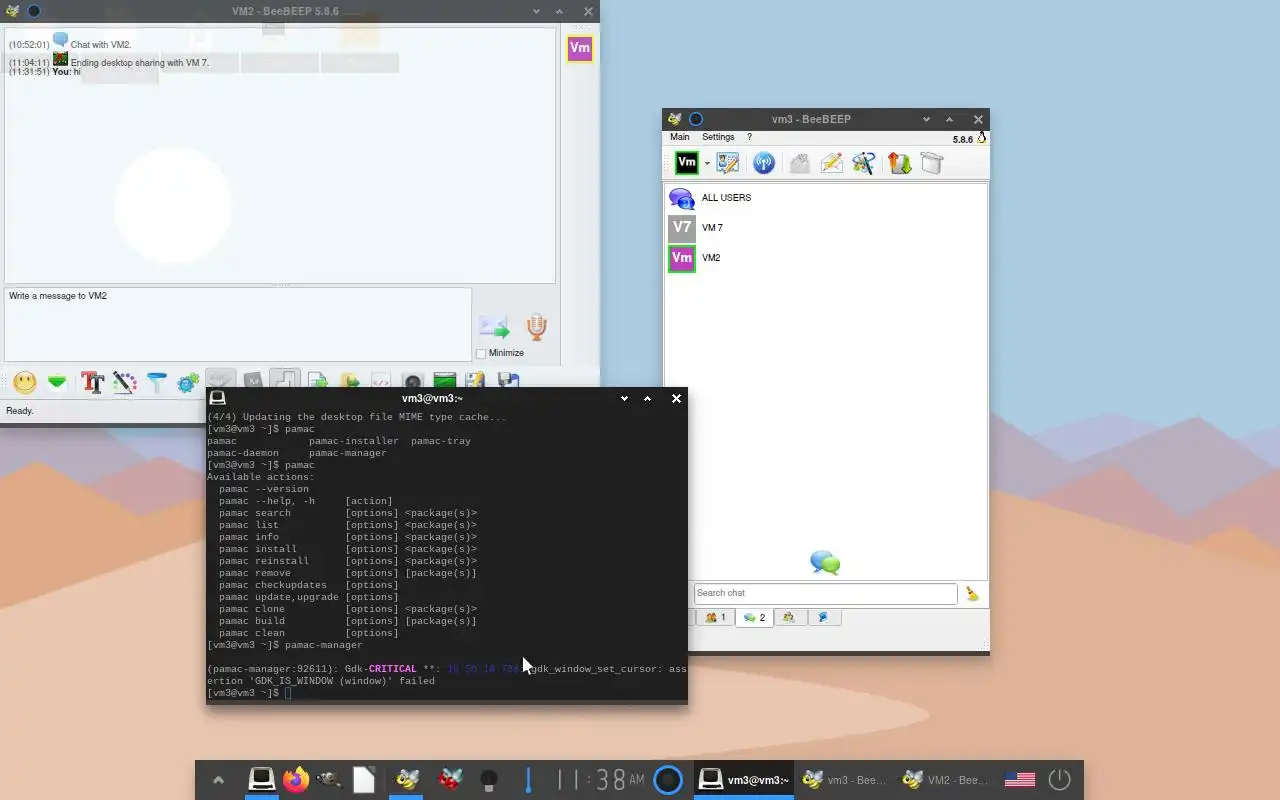Click the vertical blue thermometer taskbar indicator
This screenshot has width=1280, height=800.
point(528,779)
